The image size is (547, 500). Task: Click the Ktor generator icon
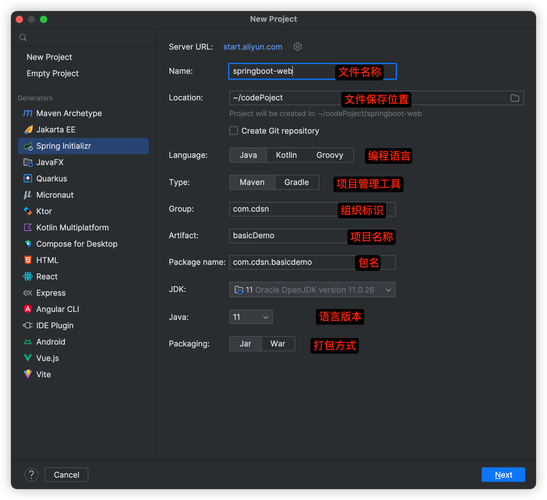(28, 211)
